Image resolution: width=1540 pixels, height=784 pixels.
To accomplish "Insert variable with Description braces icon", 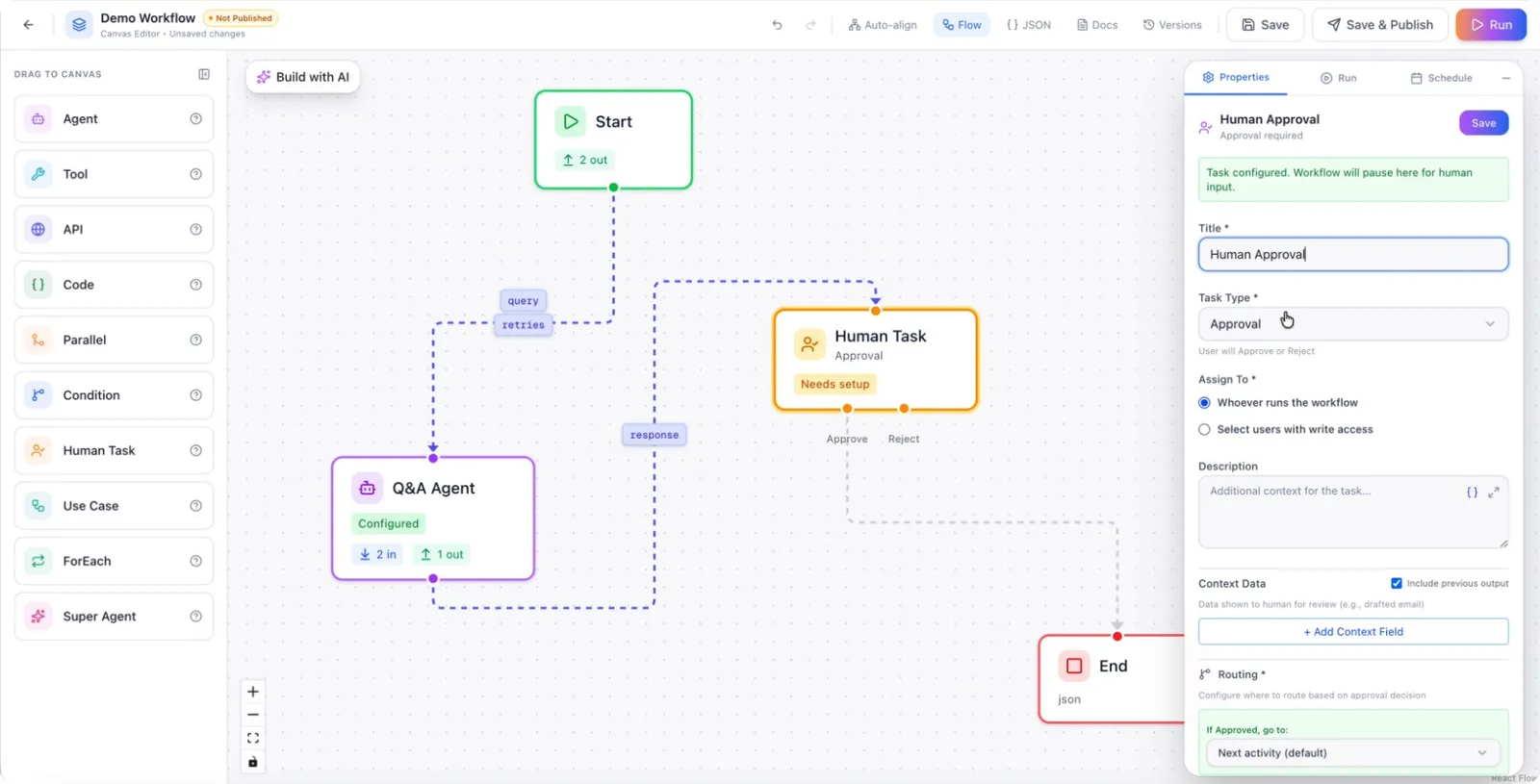I will click(x=1472, y=493).
